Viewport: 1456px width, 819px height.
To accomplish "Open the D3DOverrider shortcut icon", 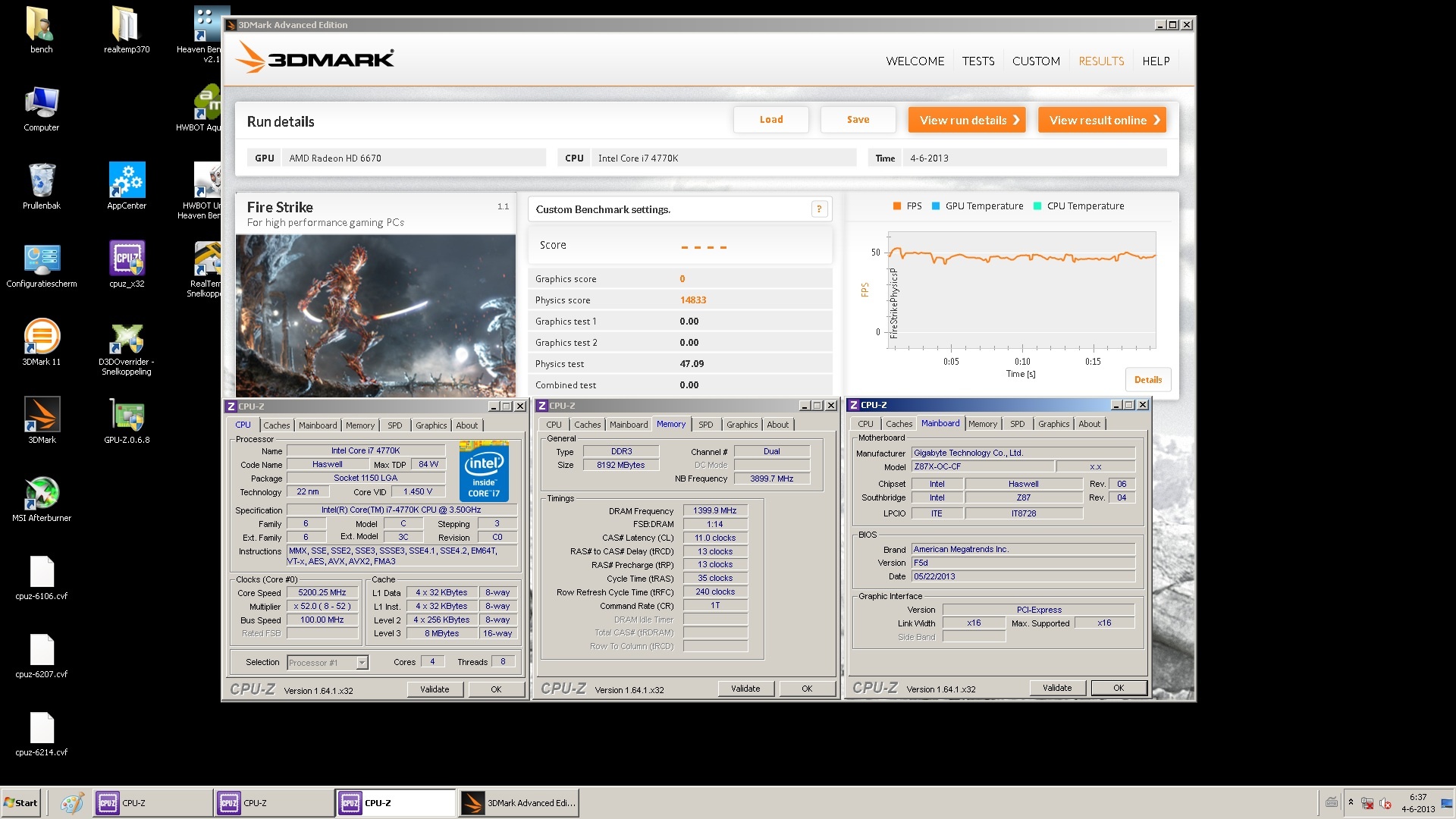I will [127, 339].
